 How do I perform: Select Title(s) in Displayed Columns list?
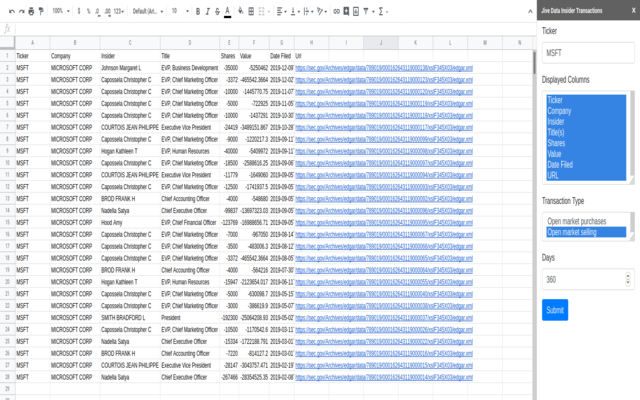[586, 132]
